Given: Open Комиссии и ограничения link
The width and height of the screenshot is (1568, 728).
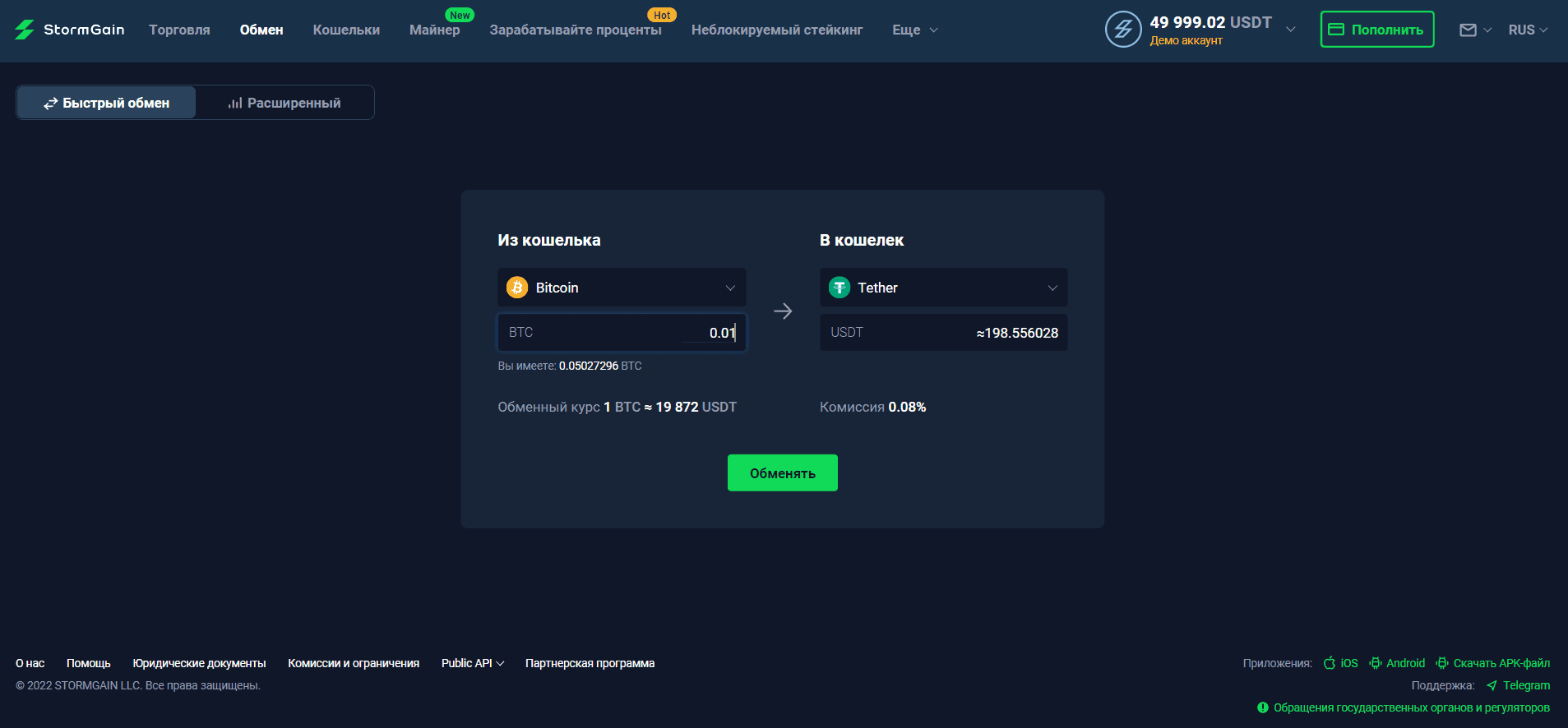Looking at the screenshot, I should (x=354, y=663).
